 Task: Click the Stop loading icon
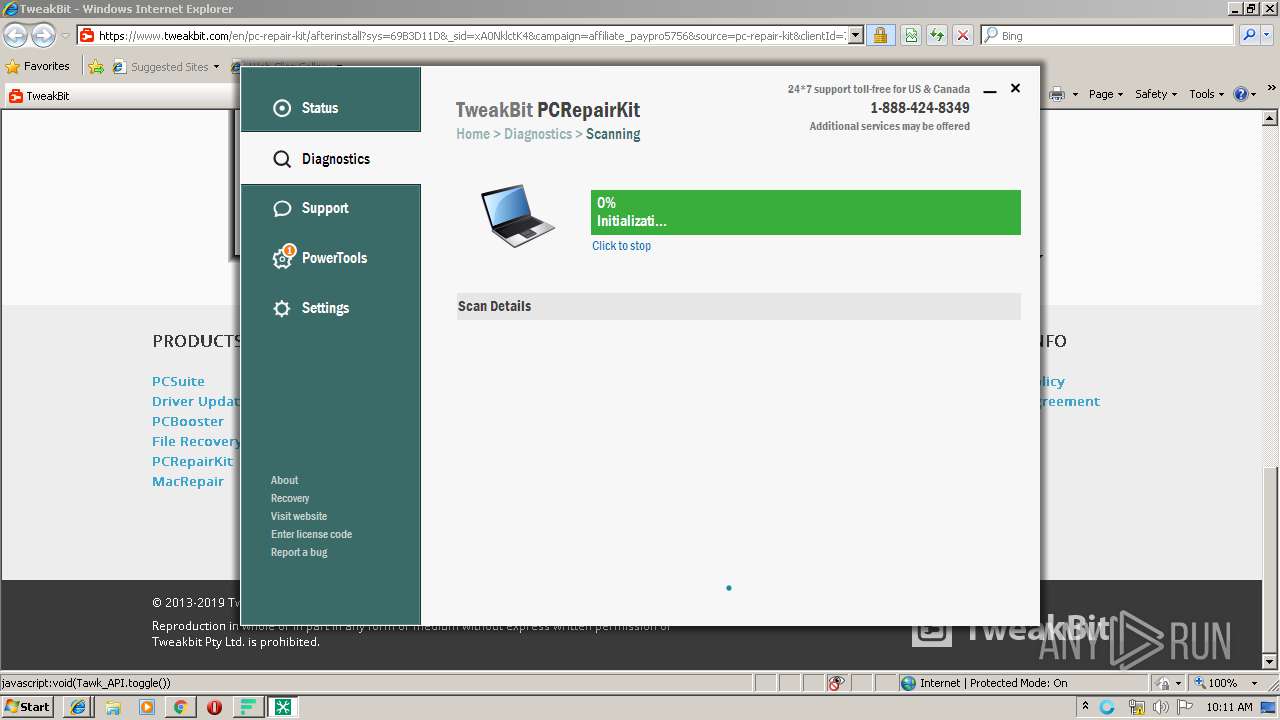(x=962, y=36)
